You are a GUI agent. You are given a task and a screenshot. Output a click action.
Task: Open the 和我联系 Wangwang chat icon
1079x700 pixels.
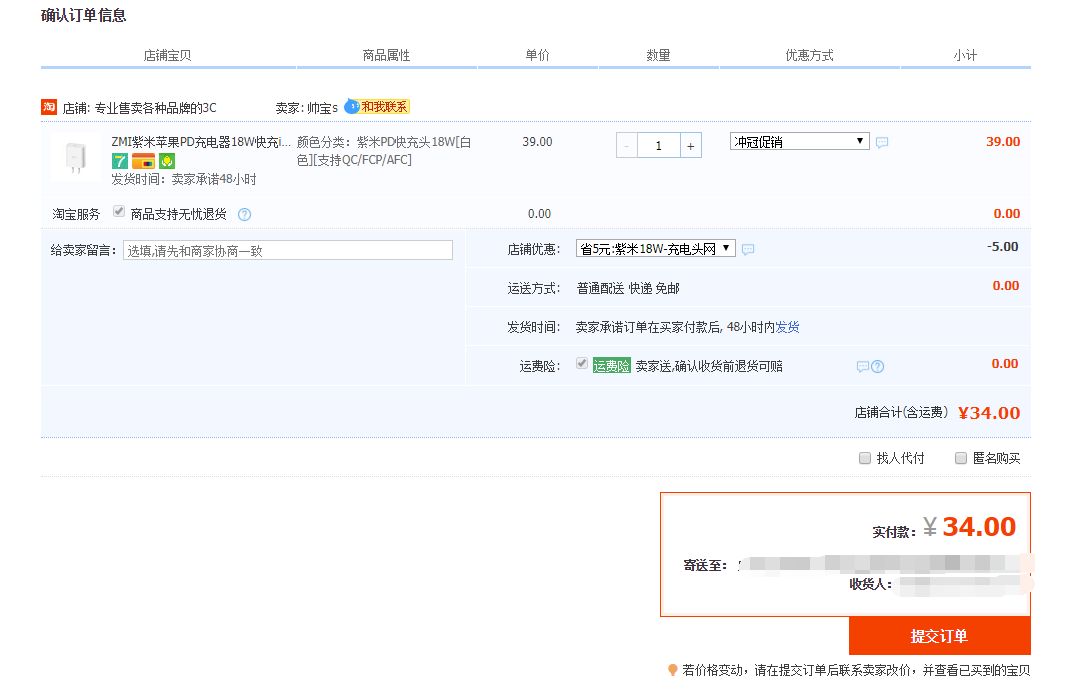[377, 107]
